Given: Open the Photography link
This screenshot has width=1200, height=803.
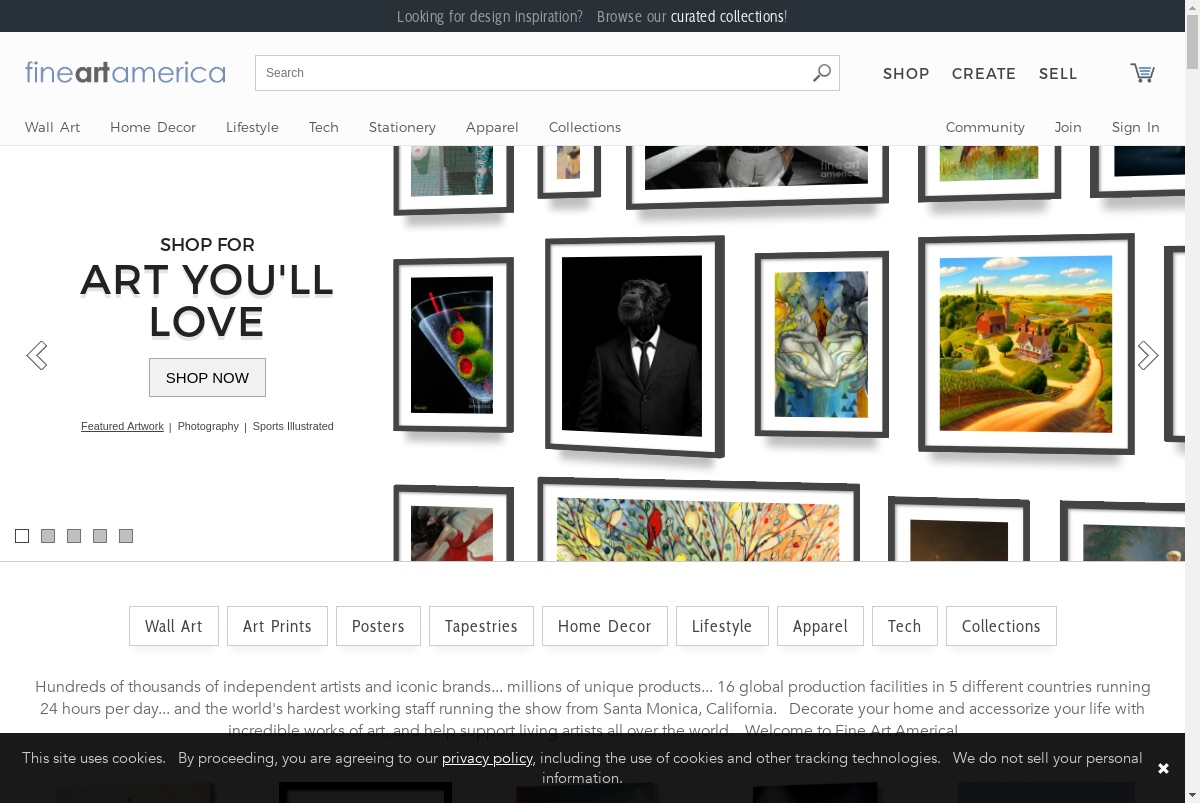Looking at the screenshot, I should (x=208, y=426).
